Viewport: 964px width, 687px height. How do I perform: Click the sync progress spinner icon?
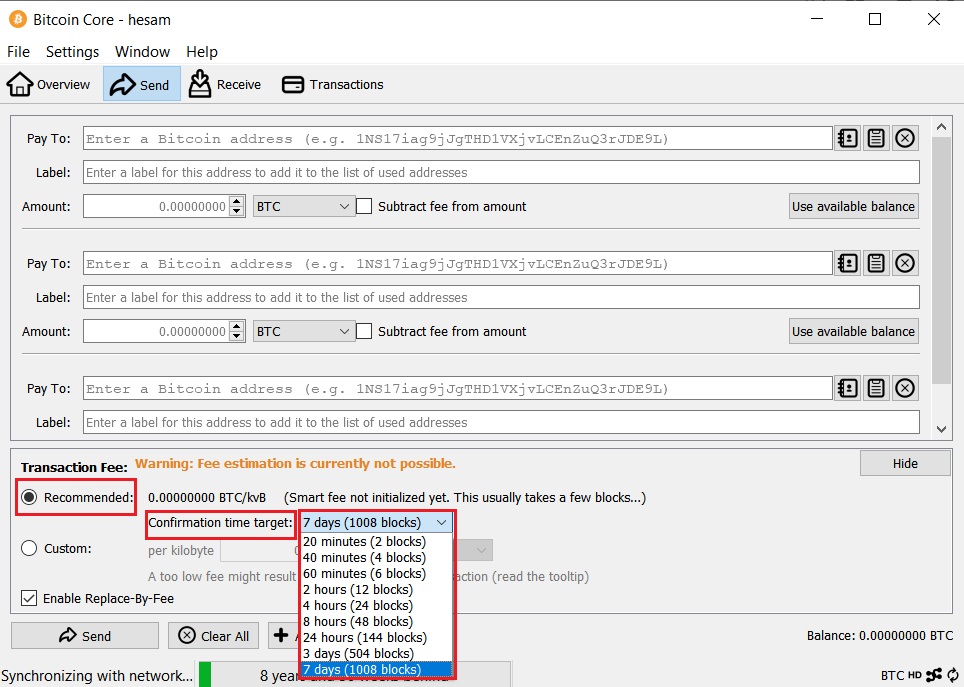pyautogui.click(x=953, y=675)
